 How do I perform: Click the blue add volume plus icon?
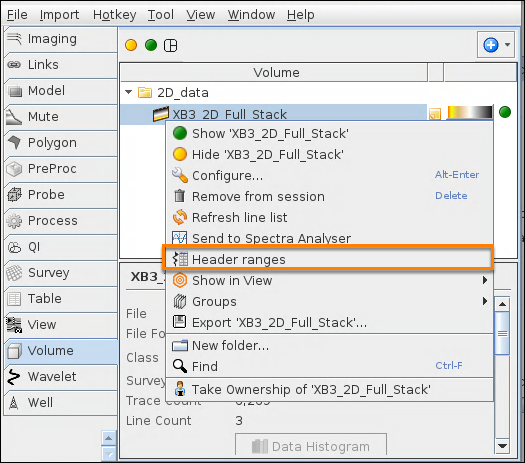pos(491,45)
